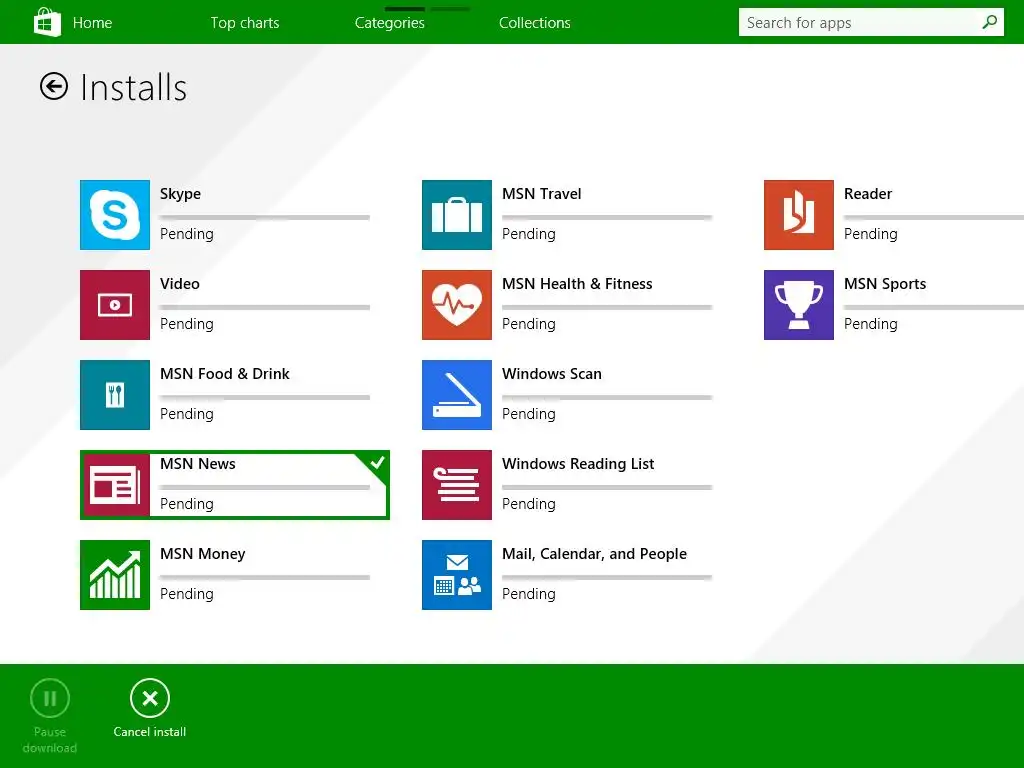Screen dimensions: 1024x768
Task: Click the Skype download progress bar
Action: pos(264,217)
